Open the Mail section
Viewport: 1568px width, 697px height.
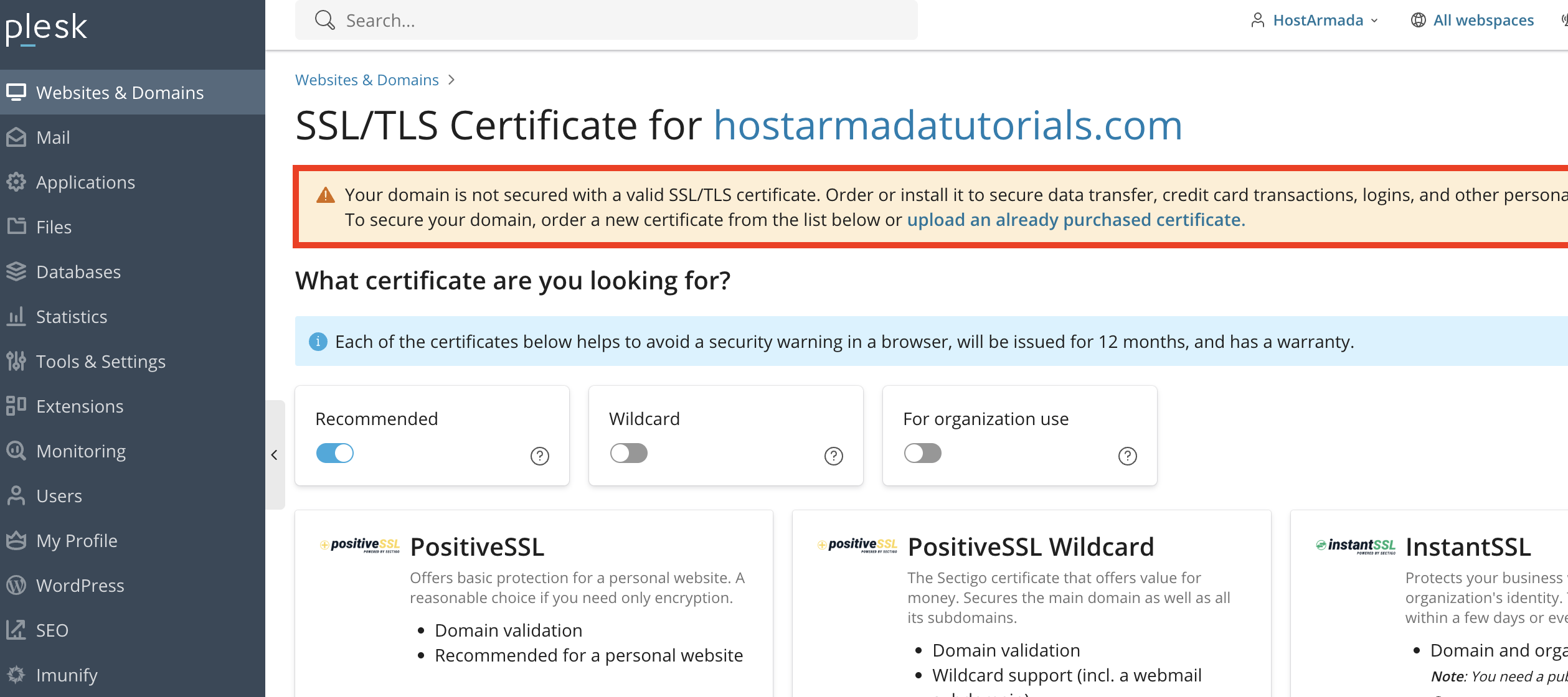[x=52, y=137]
